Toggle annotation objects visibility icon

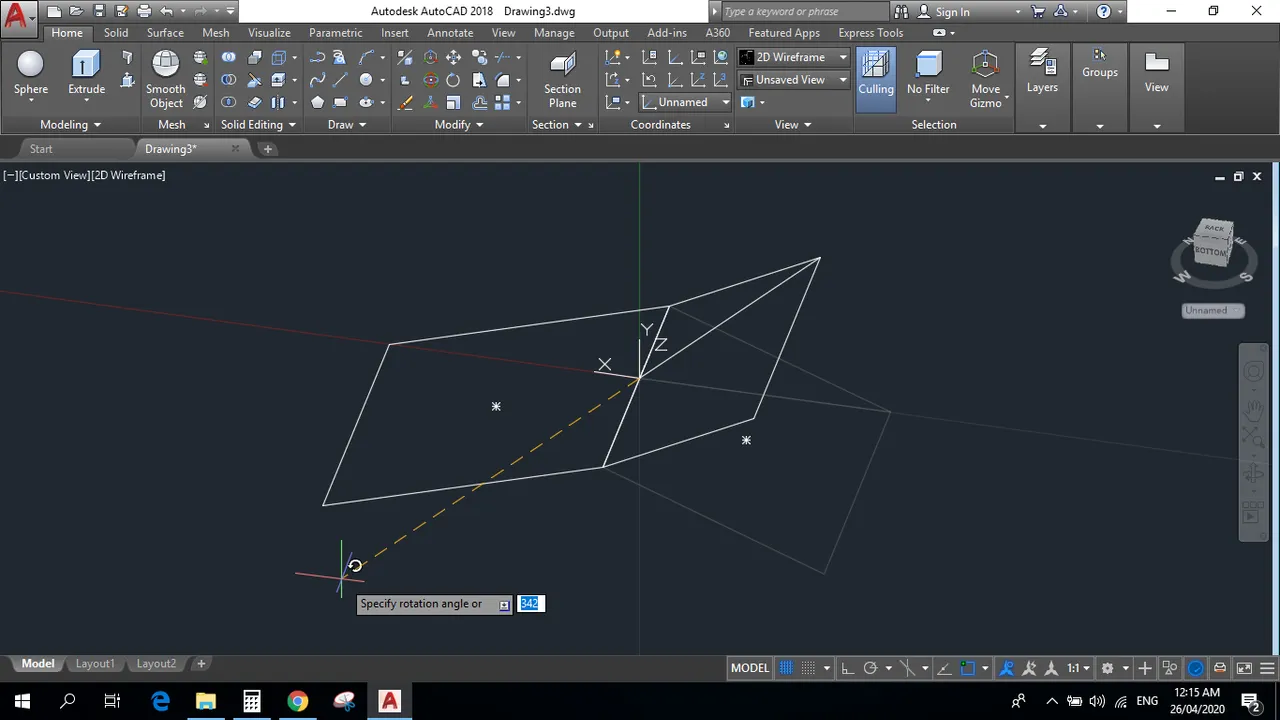(1007, 668)
